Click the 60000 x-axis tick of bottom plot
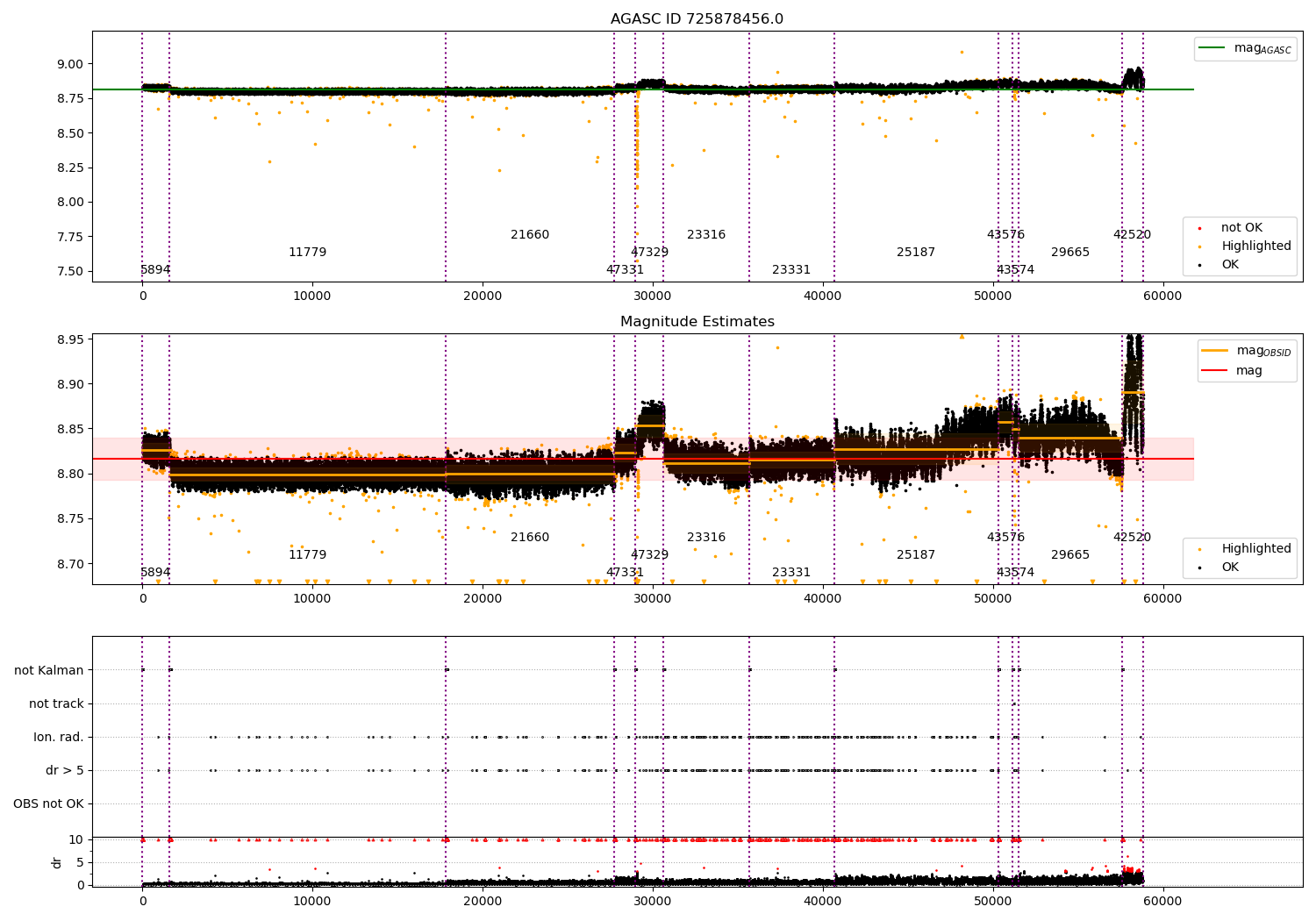The image size is (1316, 921). click(1163, 901)
